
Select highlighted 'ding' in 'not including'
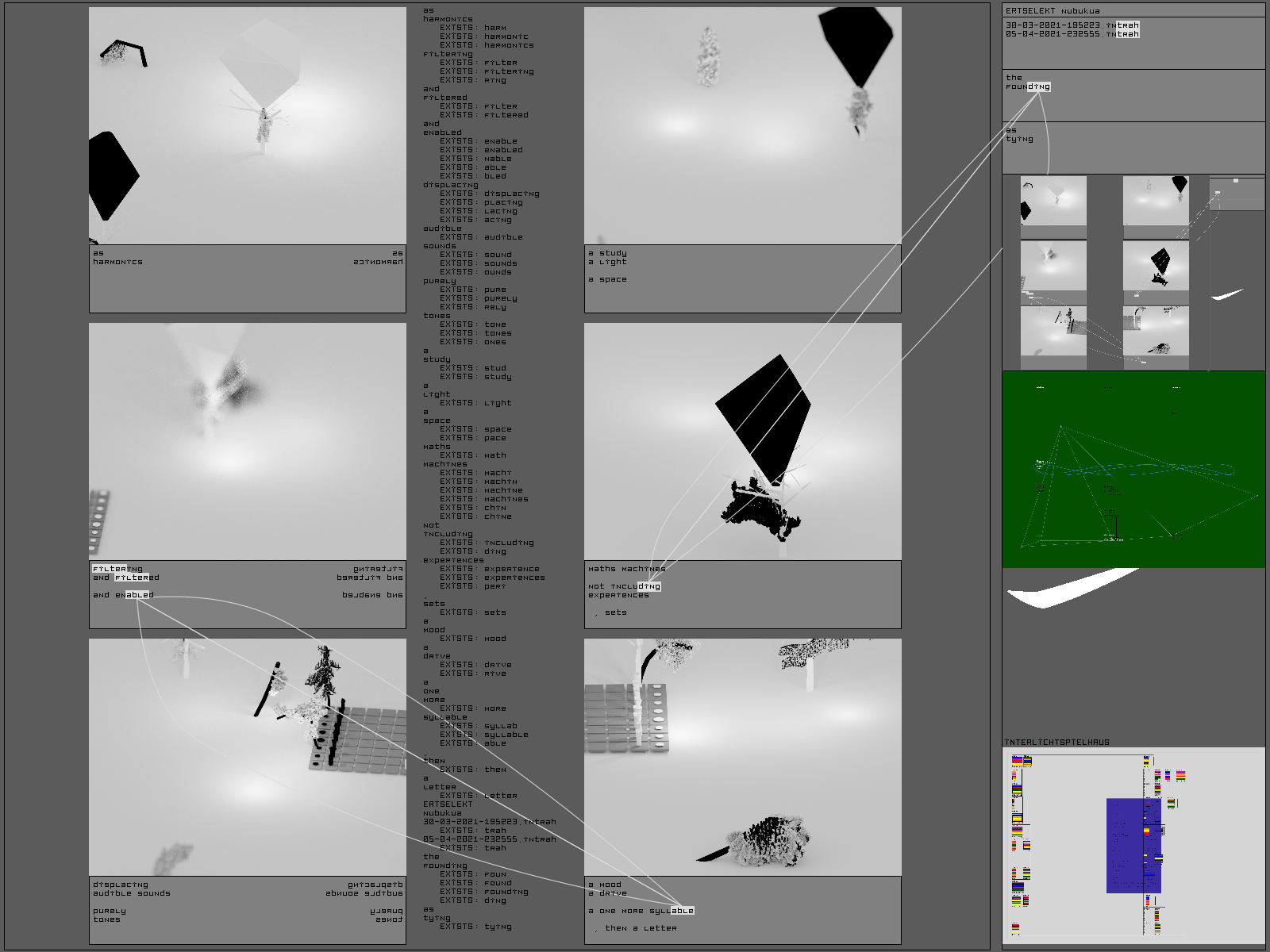coord(647,586)
